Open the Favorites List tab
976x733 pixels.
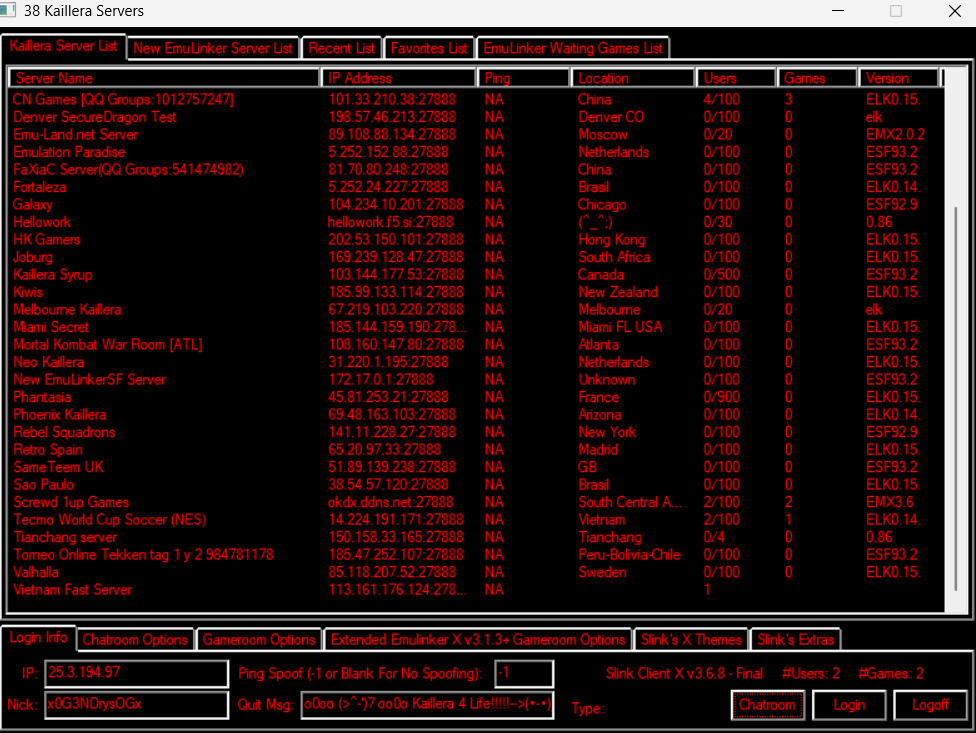[x=429, y=48]
